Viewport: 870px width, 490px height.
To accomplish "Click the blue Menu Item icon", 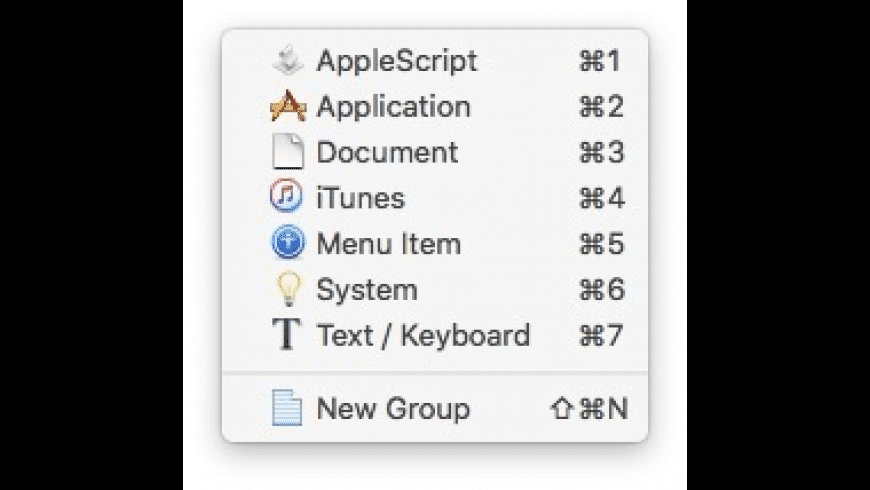I will 287,244.
